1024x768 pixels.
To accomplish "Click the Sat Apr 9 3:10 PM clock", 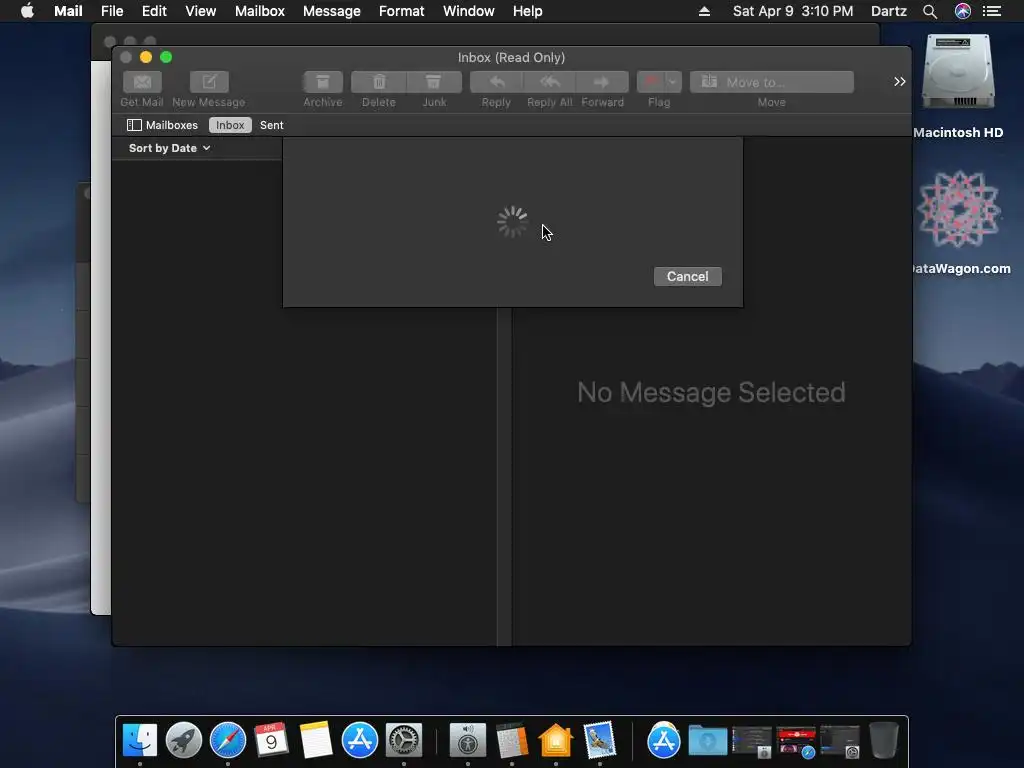I will pyautogui.click(x=793, y=11).
